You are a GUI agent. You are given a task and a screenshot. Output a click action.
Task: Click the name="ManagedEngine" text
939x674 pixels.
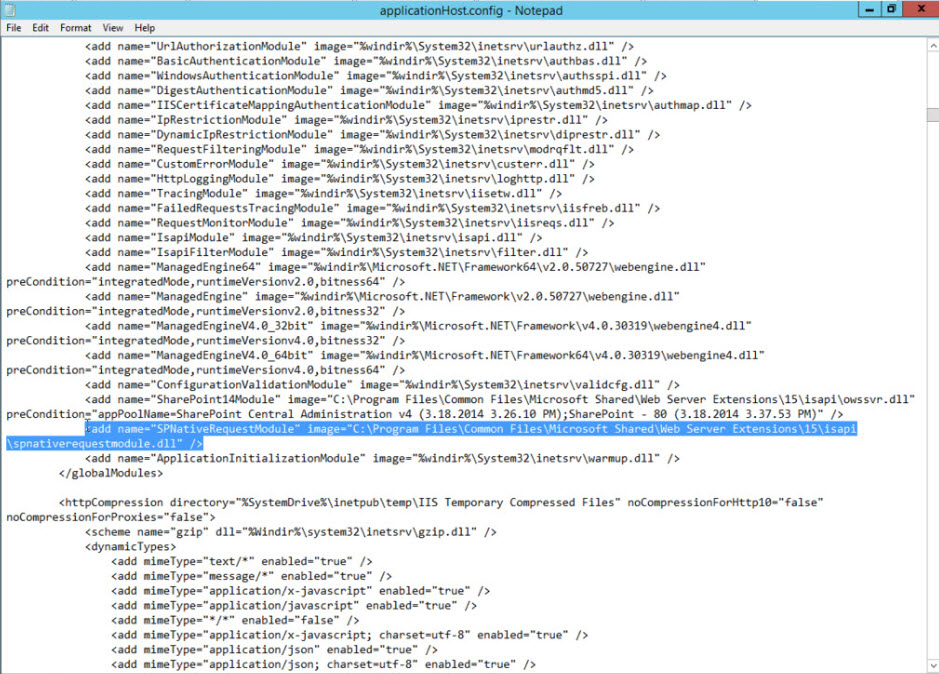coord(183,296)
